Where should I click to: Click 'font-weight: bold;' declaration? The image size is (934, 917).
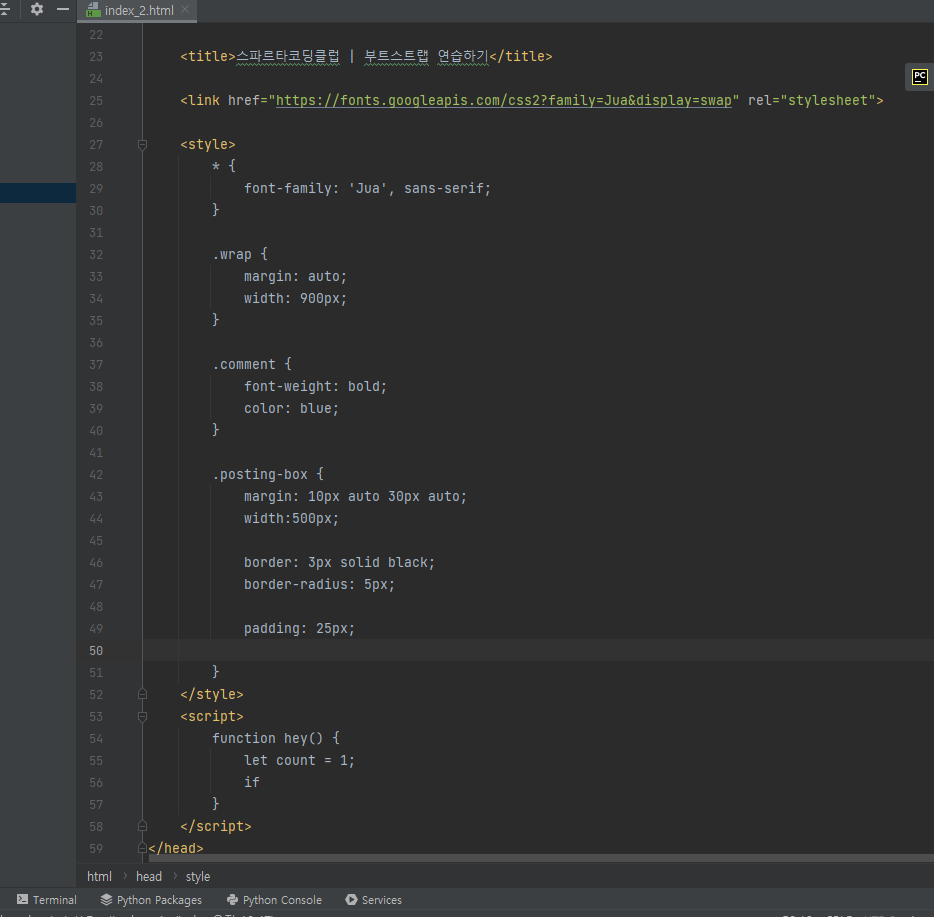pos(315,387)
